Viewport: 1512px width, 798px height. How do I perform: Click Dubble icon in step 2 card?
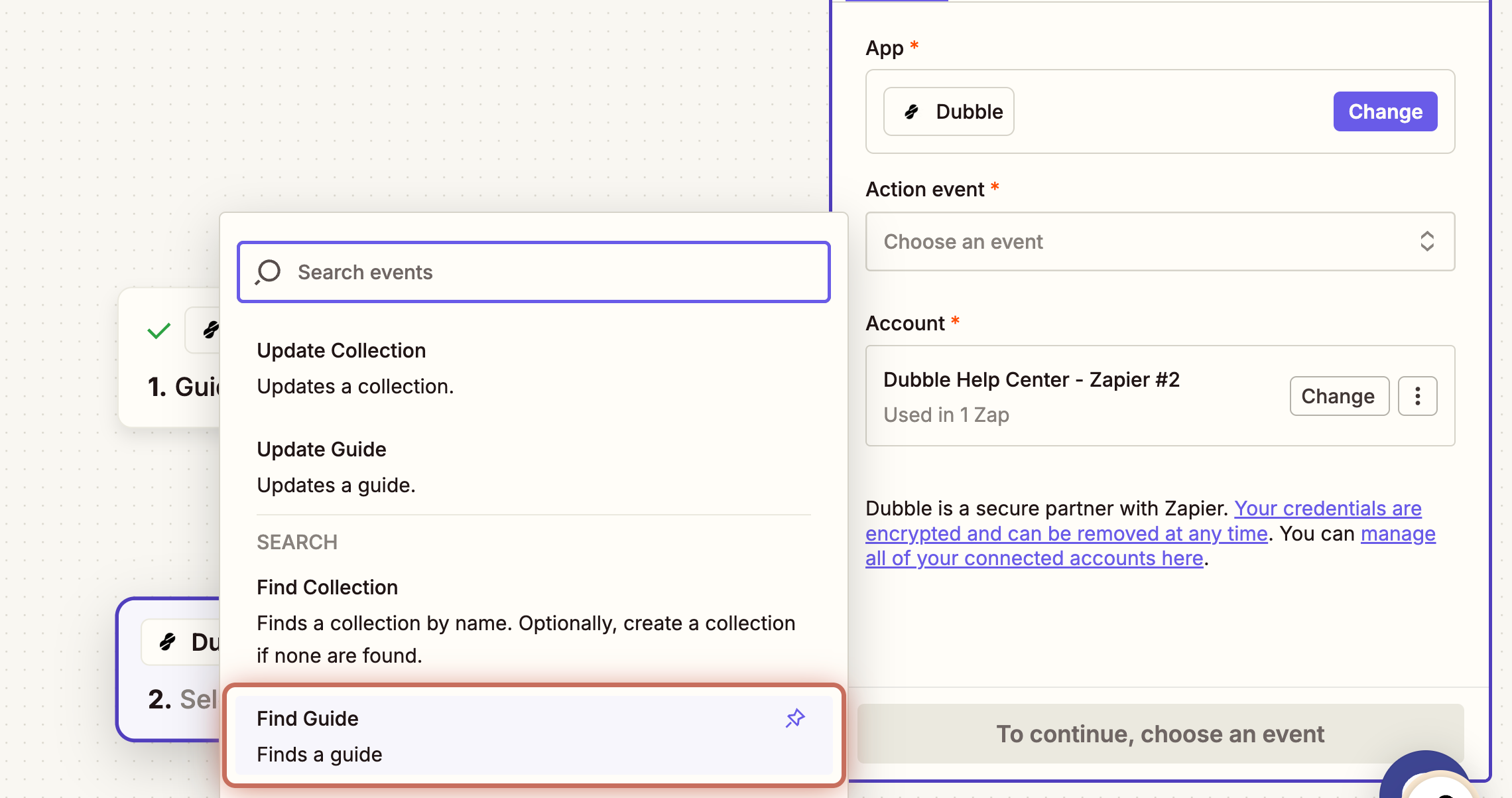click(168, 642)
